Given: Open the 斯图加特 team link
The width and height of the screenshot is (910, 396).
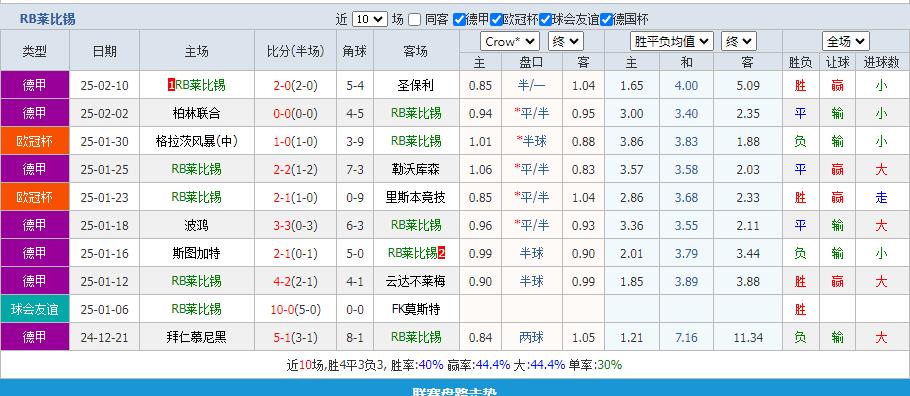Looking at the screenshot, I should [x=197, y=253].
